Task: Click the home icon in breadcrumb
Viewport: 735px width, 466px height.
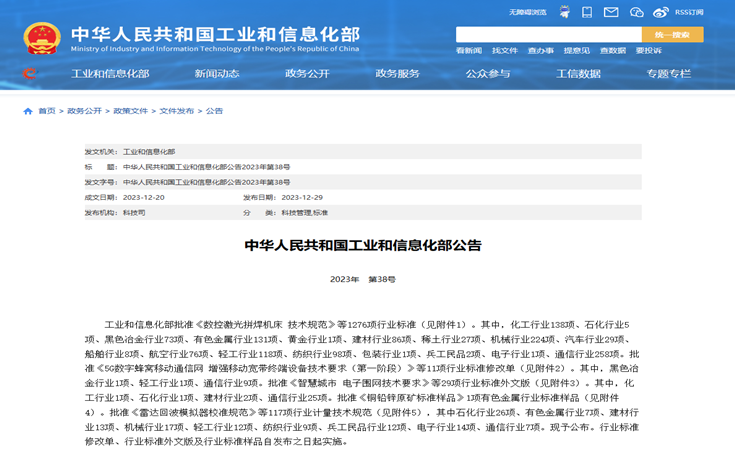Action: (28, 111)
